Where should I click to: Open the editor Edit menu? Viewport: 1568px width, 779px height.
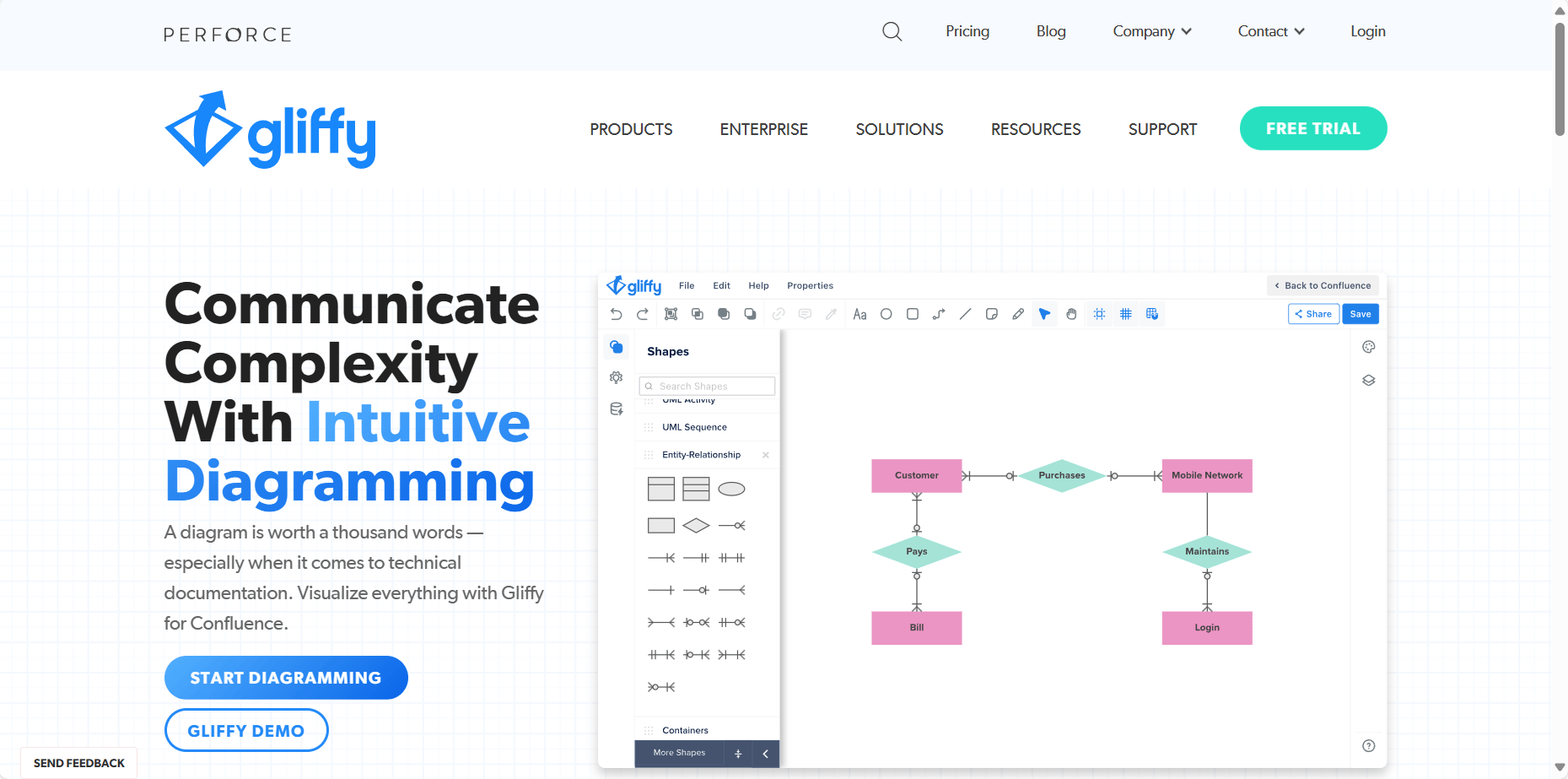[x=721, y=285]
